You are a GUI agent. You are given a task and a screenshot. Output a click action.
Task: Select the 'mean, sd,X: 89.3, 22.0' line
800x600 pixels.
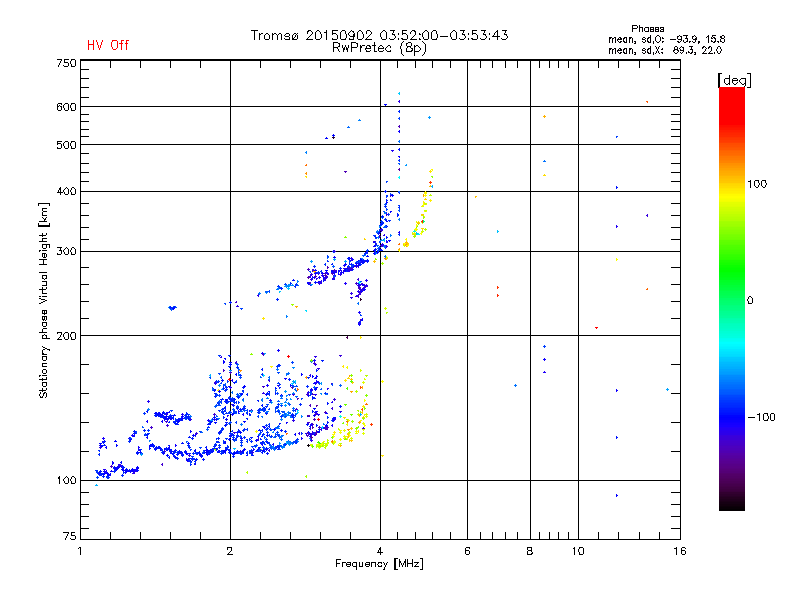pyautogui.click(x=665, y=50)
